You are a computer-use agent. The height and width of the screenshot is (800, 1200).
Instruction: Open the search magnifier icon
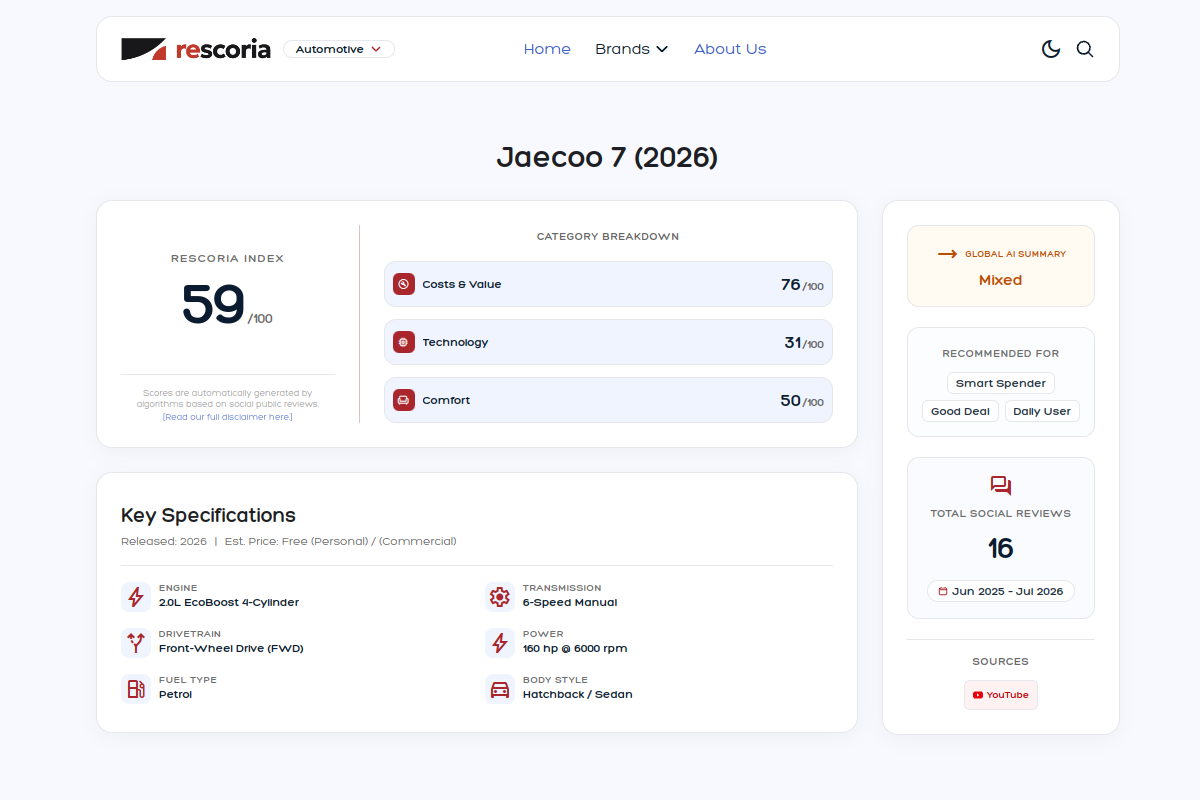(x=1085, y=49)
